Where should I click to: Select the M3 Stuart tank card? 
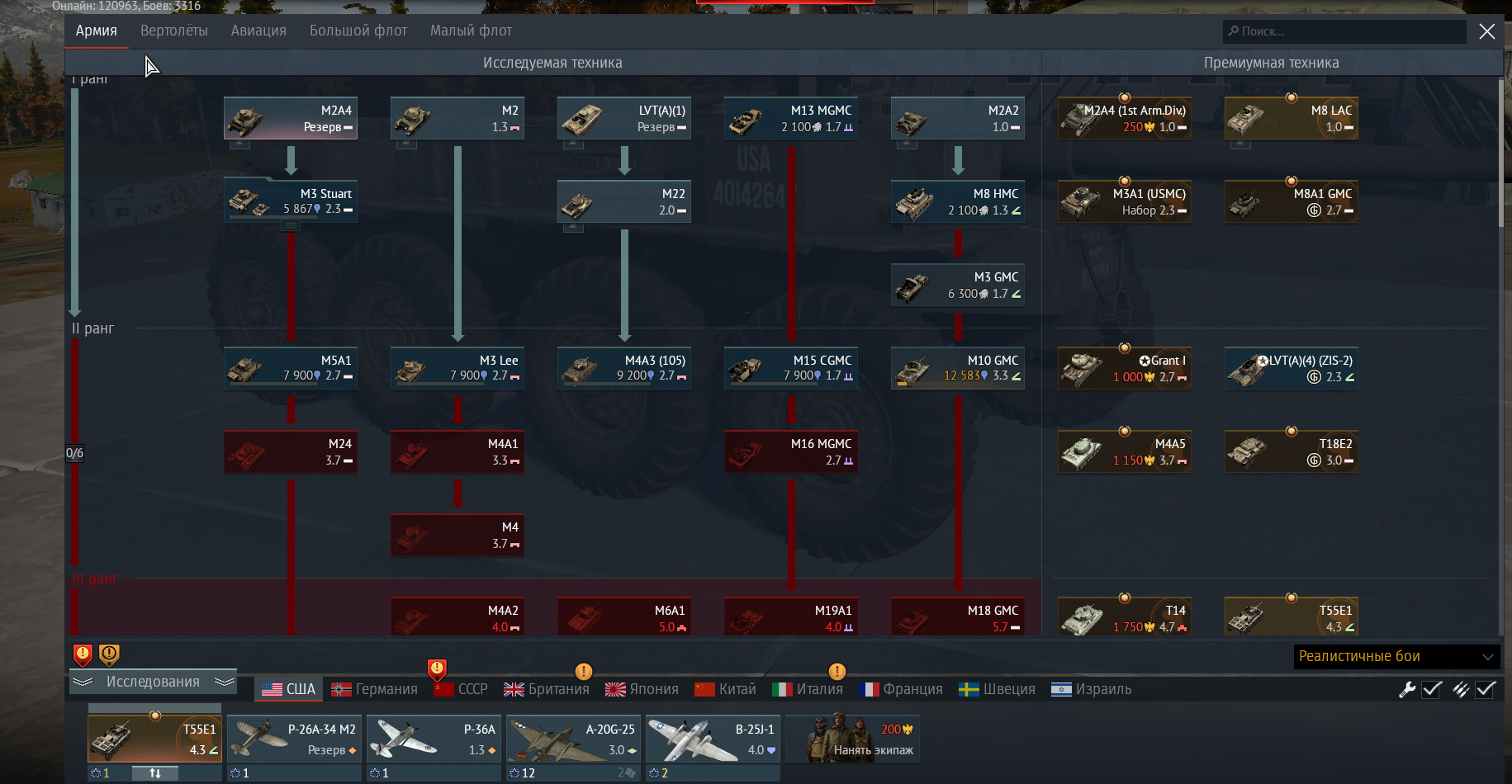291,201
